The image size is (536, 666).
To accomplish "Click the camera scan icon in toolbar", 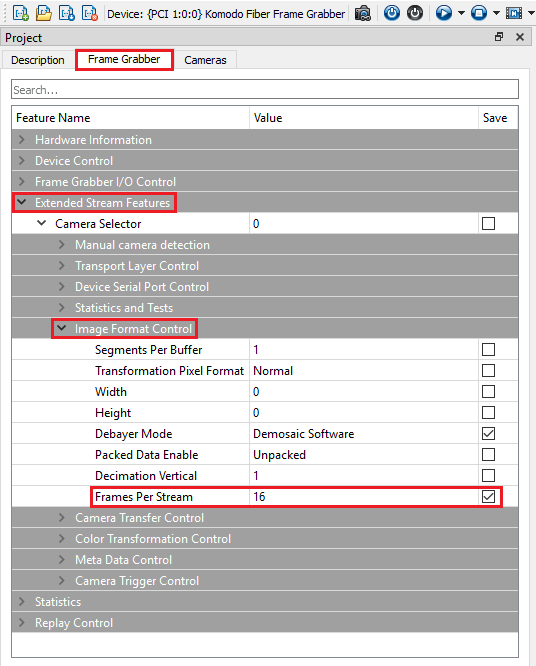I will pyautogui.click(x=362, y=13).
